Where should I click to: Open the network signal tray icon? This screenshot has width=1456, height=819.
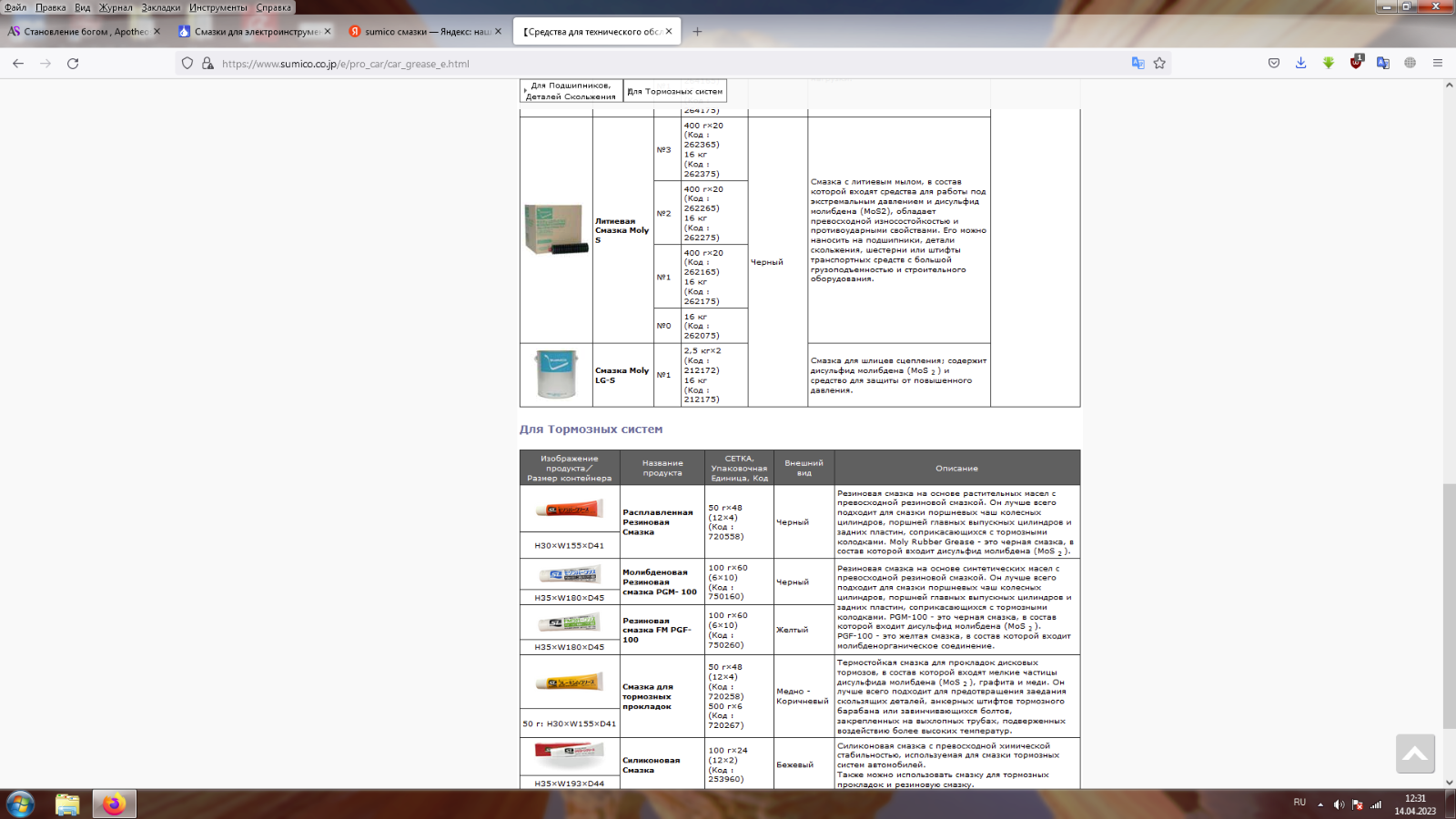pyautogui.click(x=1376, y=804)
